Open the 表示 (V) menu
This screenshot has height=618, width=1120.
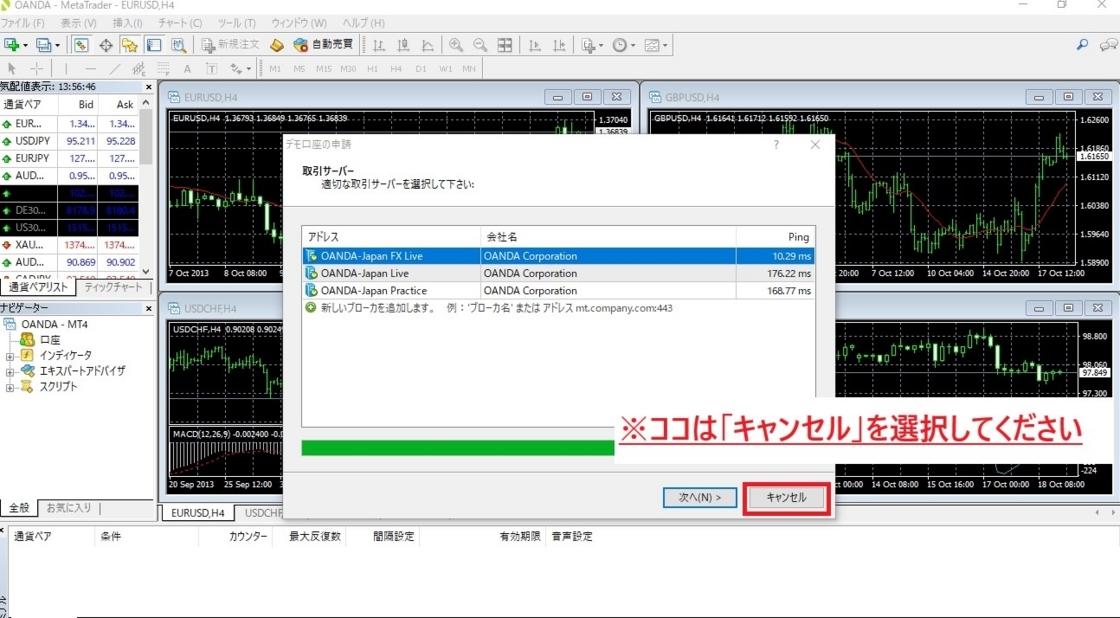click(79, 23)
